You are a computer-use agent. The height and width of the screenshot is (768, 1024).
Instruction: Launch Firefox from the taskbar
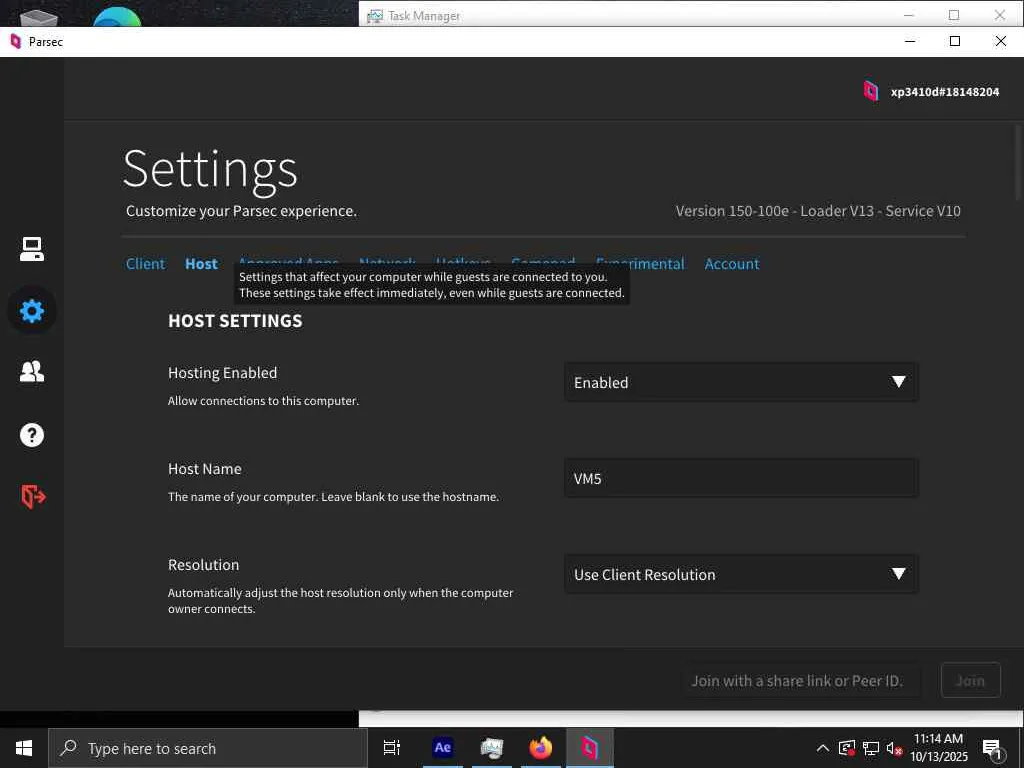pyautogui.click(x=541, y=748)
